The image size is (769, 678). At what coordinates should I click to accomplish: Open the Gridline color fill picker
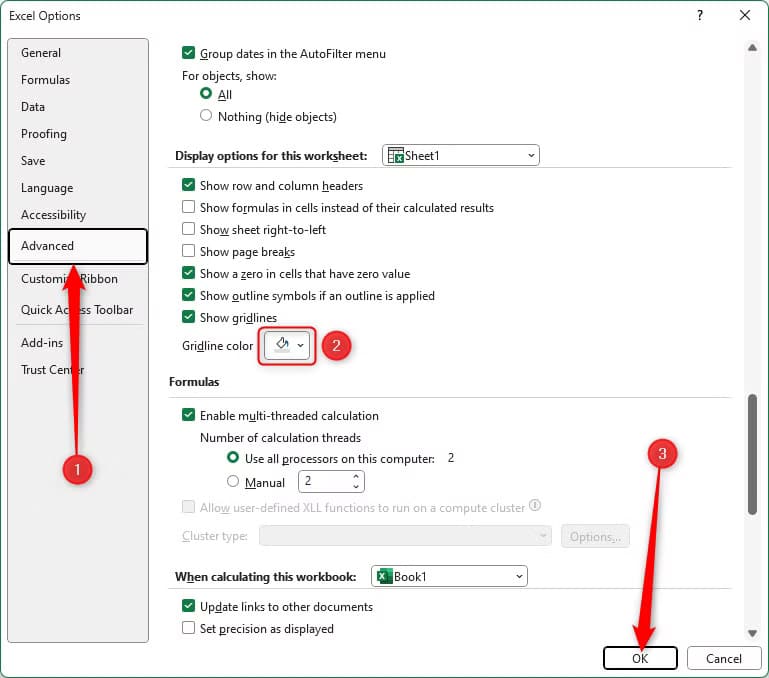pos(287,345)
